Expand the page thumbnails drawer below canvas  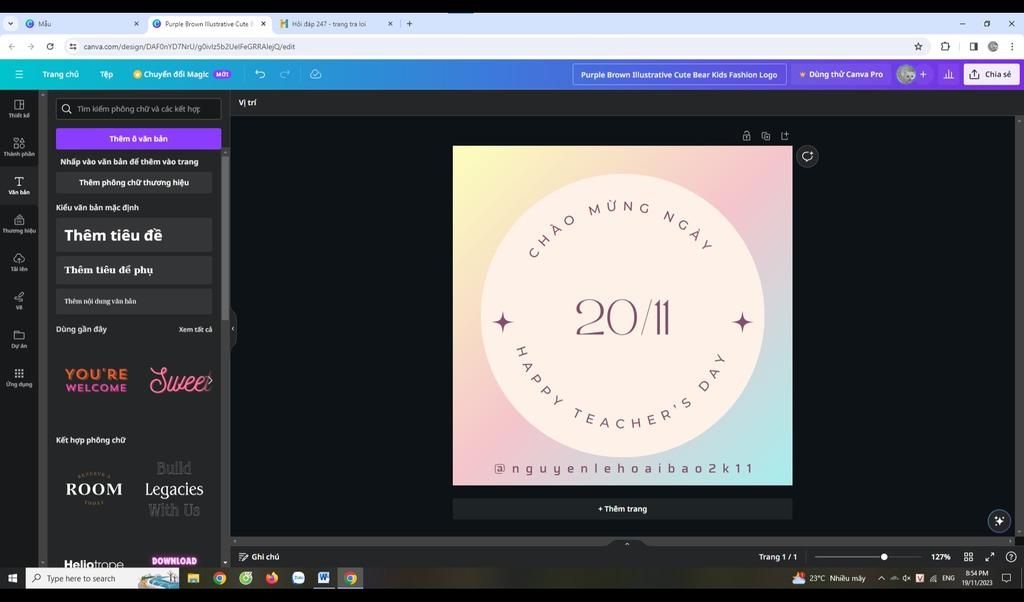point(627,544)
